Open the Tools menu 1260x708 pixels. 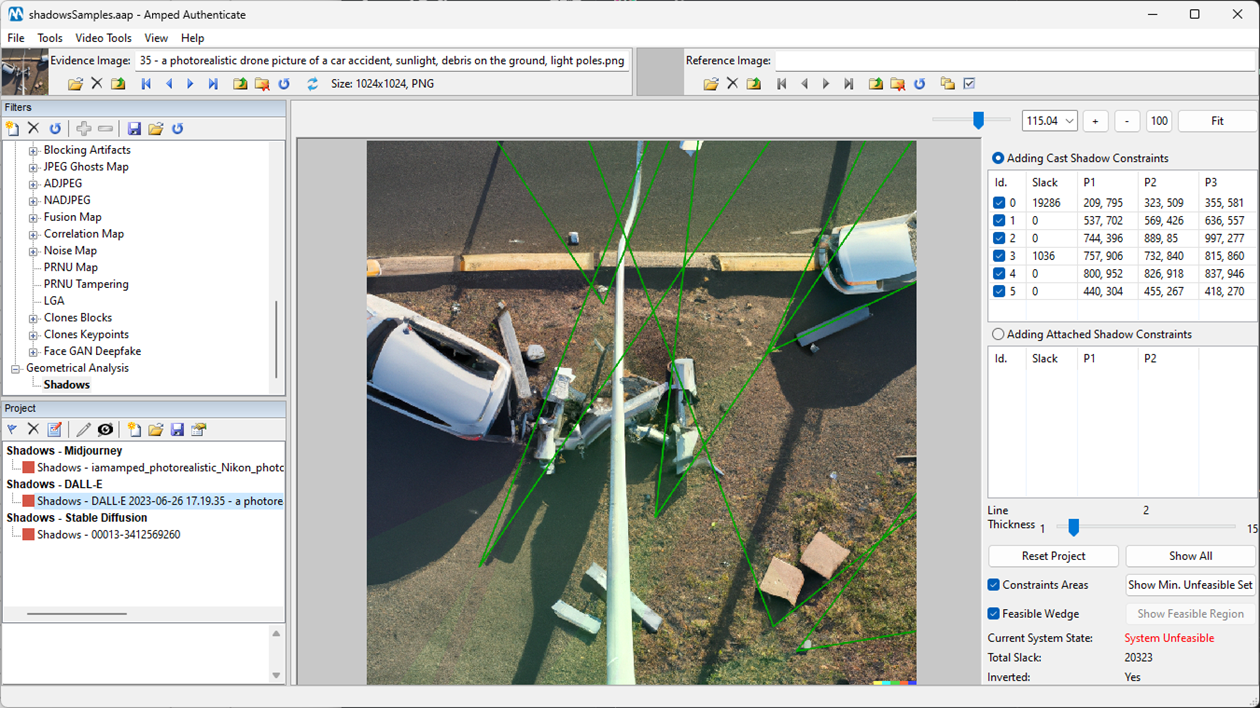(x=50, y=38)
